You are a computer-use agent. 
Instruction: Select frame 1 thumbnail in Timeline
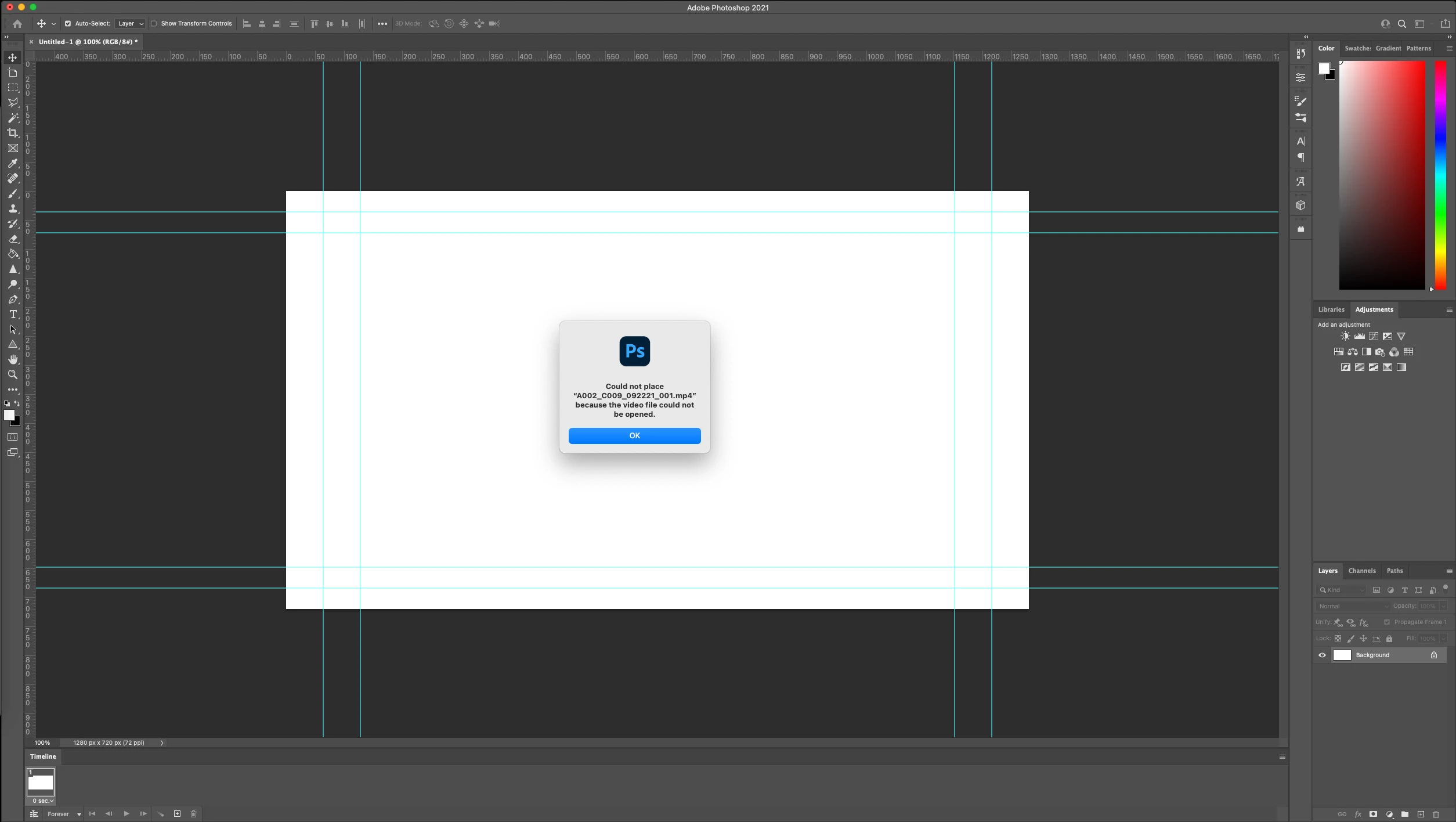click(x=41, y=782)
